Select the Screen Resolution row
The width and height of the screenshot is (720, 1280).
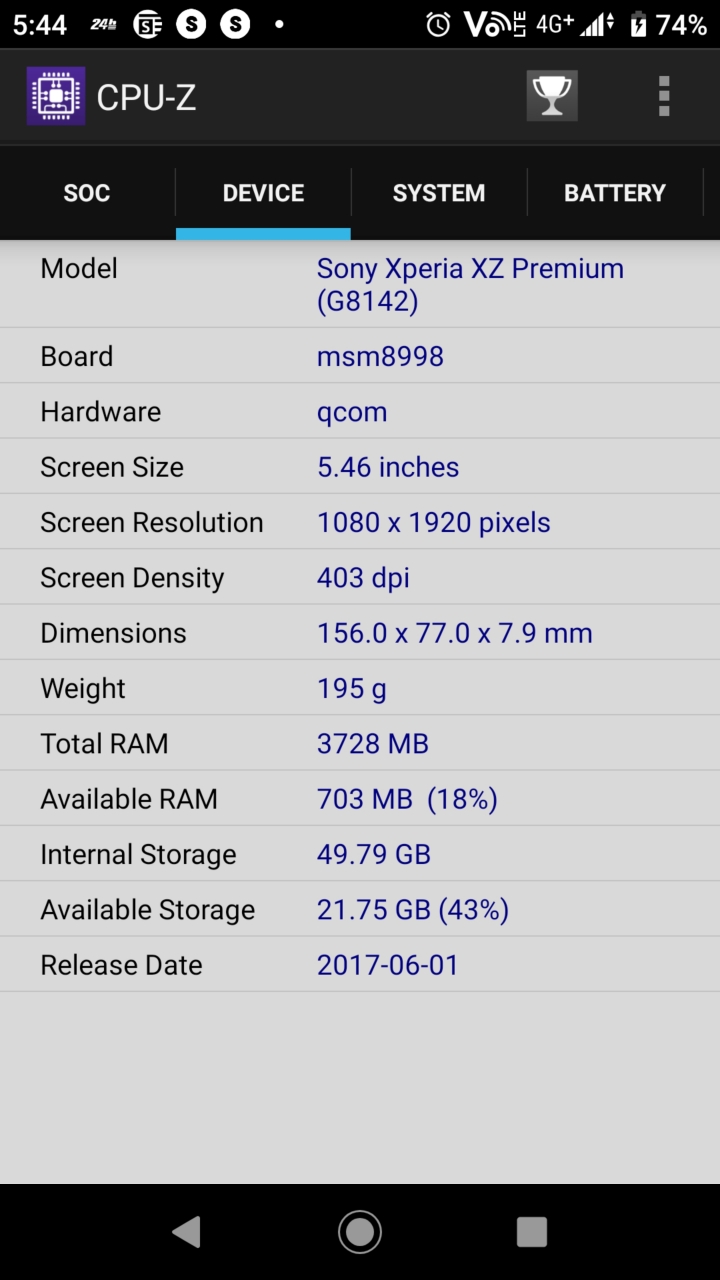pos(360,522)
